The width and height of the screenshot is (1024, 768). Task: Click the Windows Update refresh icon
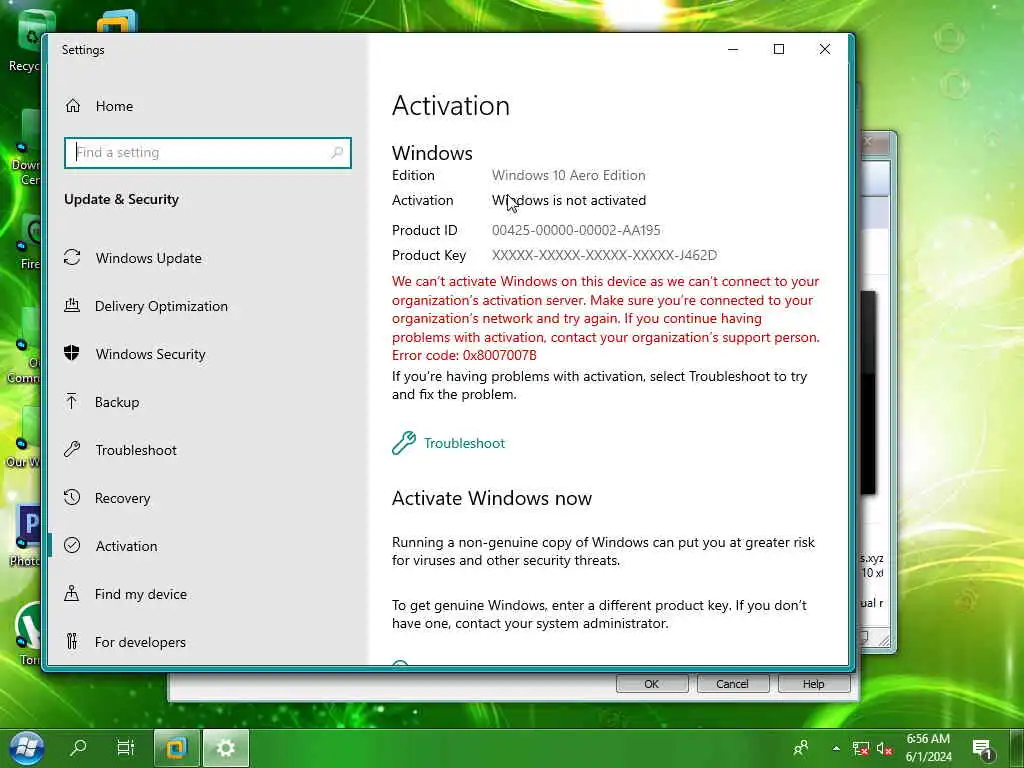(72, 257)
